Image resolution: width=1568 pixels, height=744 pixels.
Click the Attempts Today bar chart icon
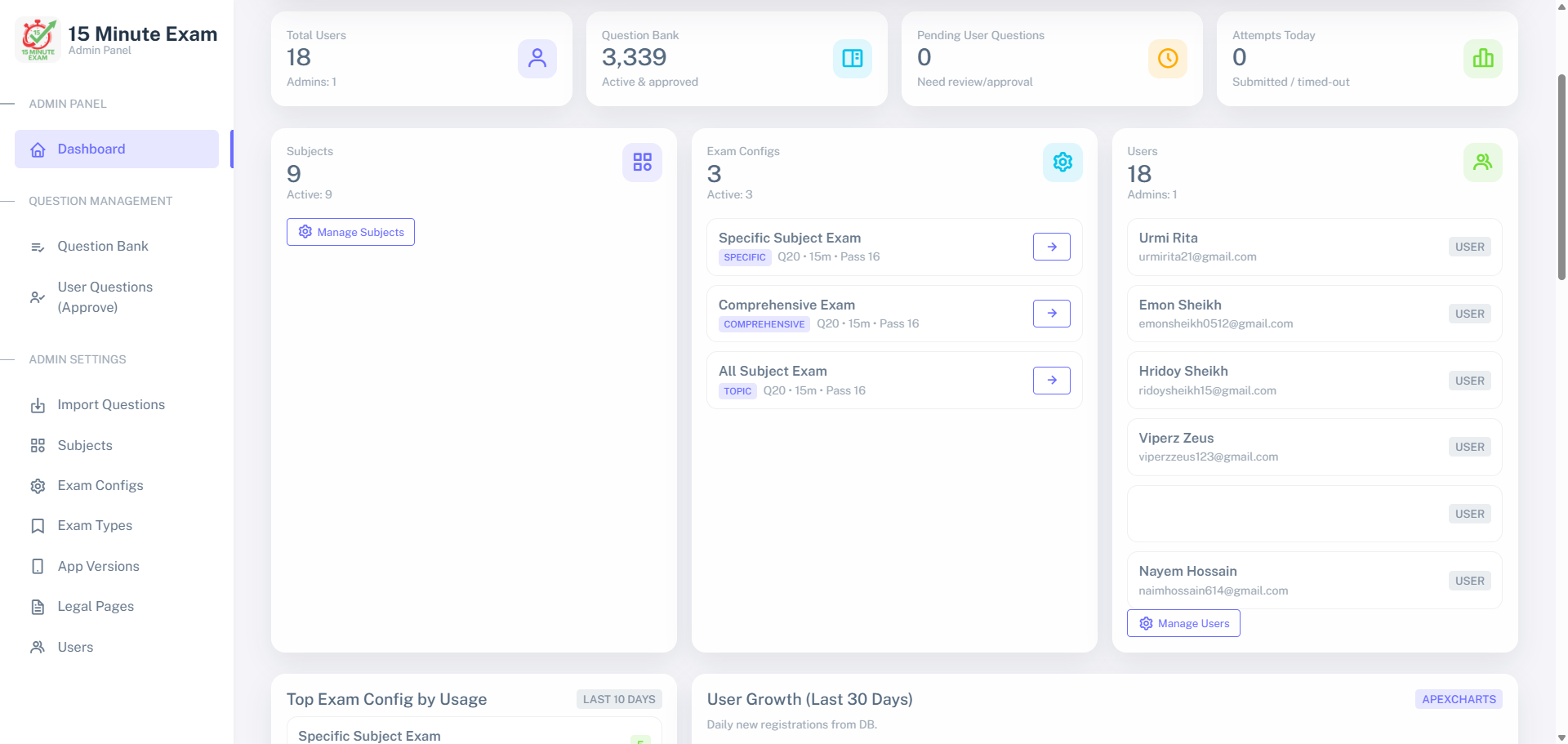click(1483, 59)
